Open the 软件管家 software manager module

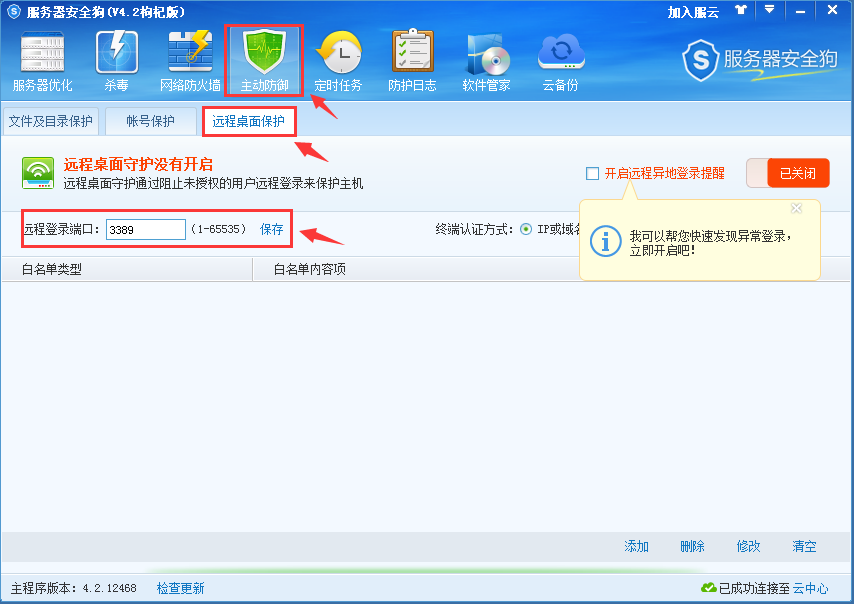[x=486, y=61]
